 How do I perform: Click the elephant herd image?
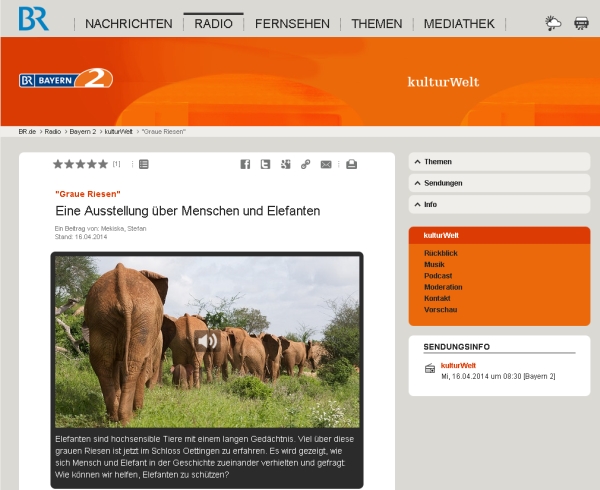(x=207, y=342)
